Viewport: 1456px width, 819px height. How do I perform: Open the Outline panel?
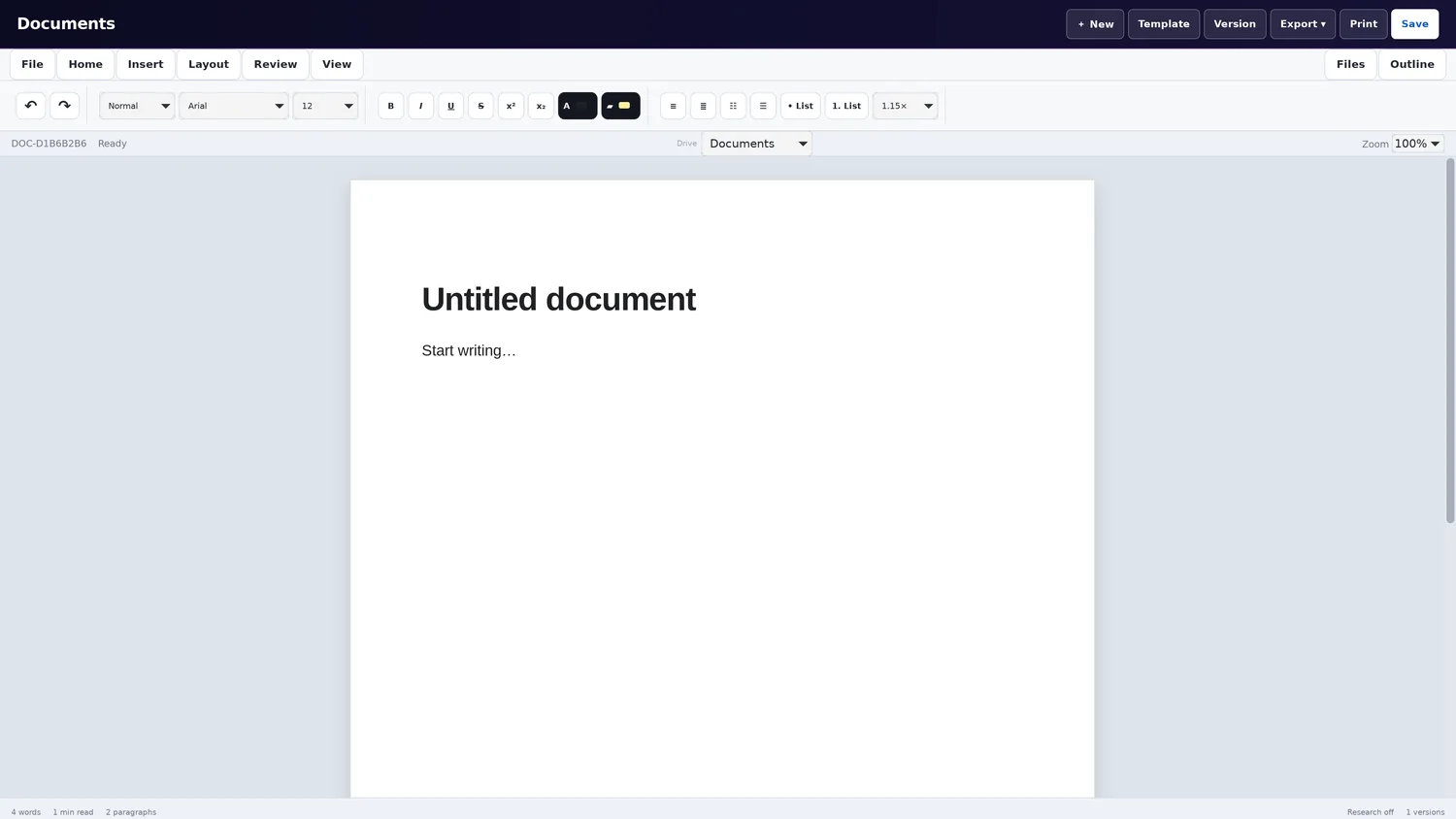coord(1411,64)
